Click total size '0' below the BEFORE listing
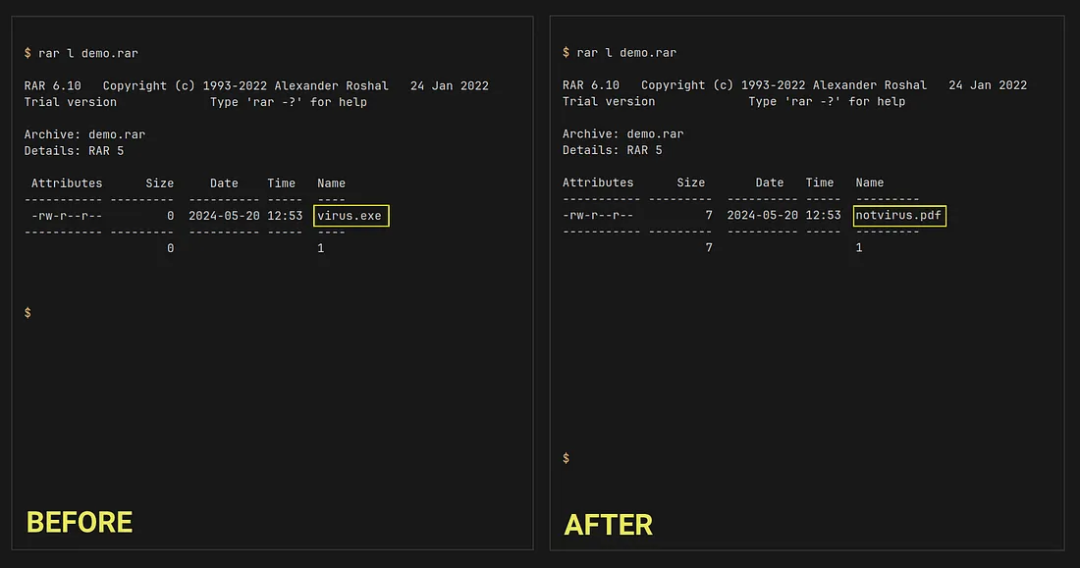Image resolution: width=1080 pixels, height=568 pixels. (170, 248)
